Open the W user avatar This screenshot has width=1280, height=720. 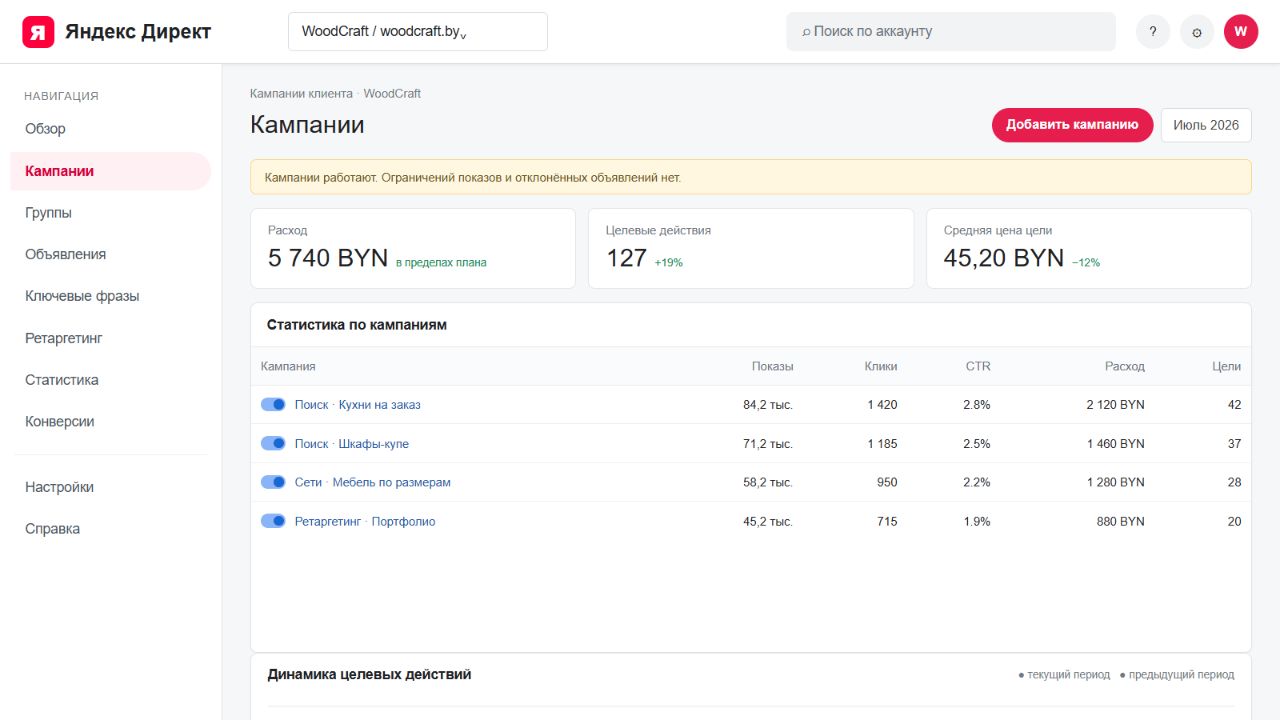coord(1241,32)
